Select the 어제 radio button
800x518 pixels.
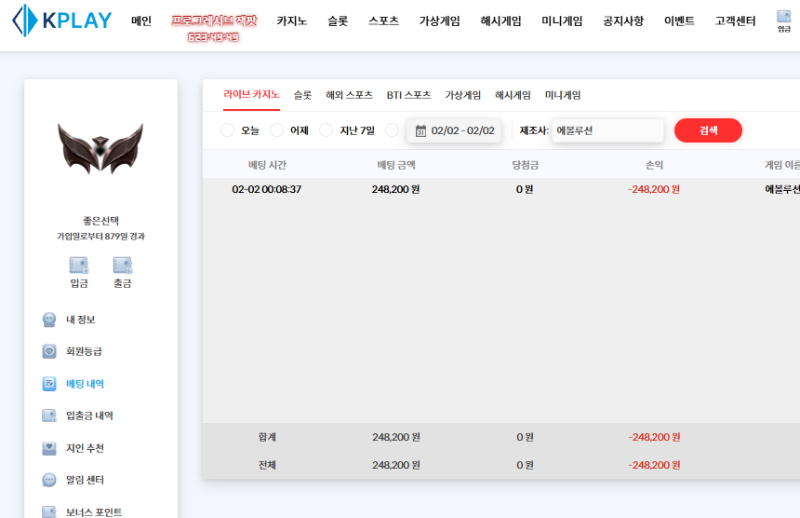tap(277, 130)
